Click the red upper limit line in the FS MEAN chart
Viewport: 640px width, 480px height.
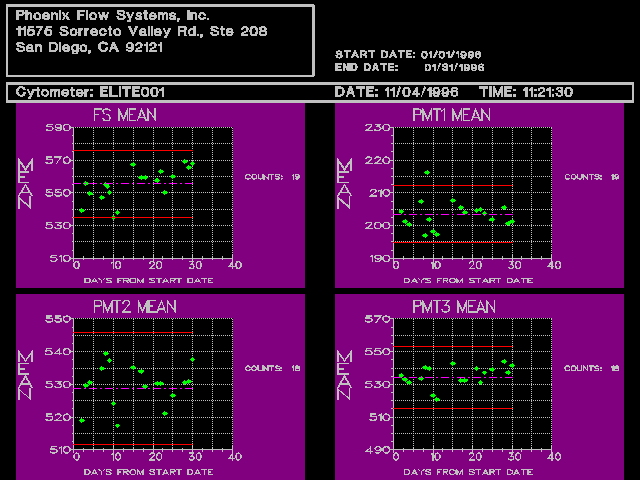(x=133, y=151)
